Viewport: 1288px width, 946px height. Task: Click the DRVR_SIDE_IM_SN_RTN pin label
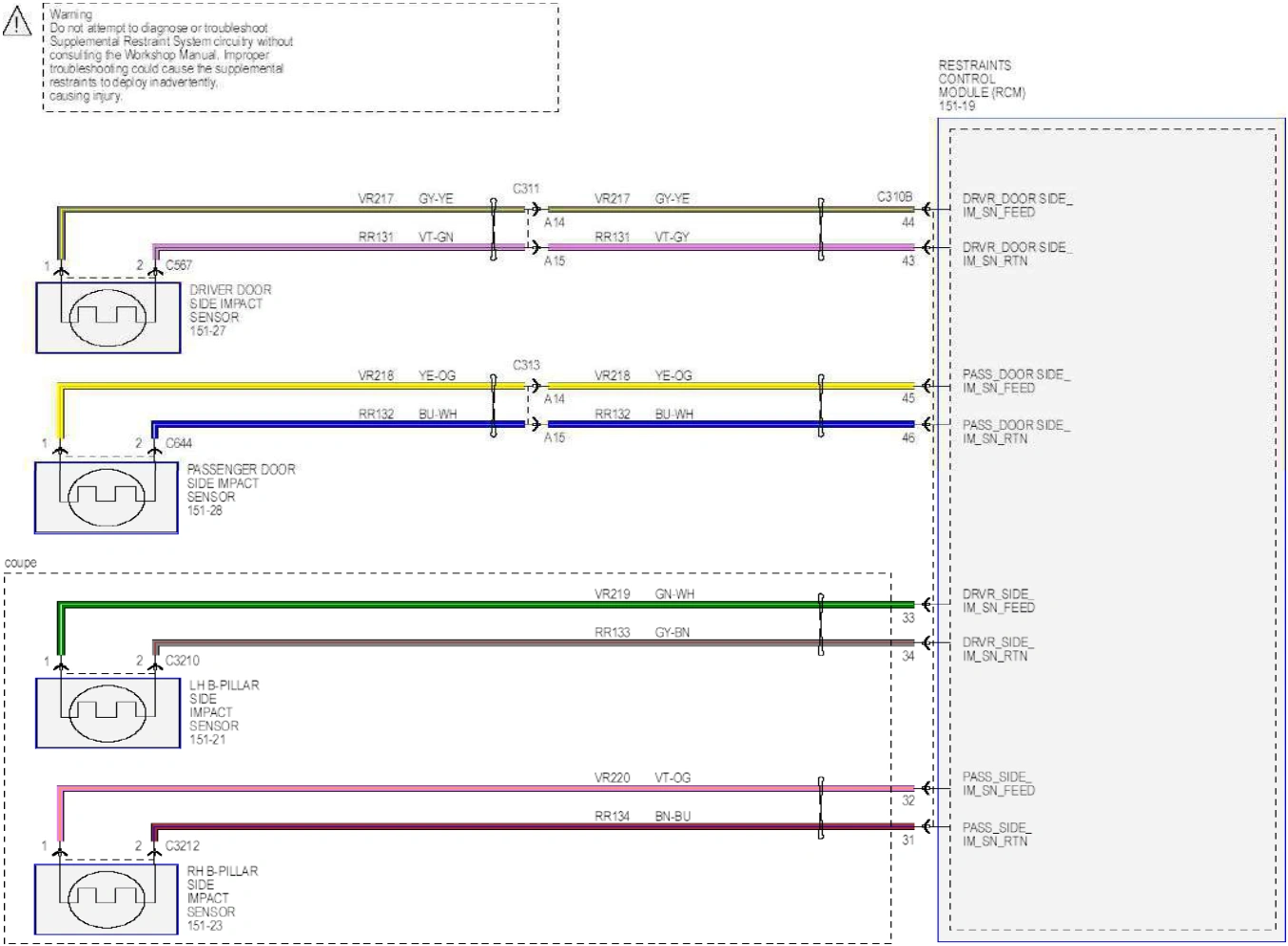[x=998, y=649]
